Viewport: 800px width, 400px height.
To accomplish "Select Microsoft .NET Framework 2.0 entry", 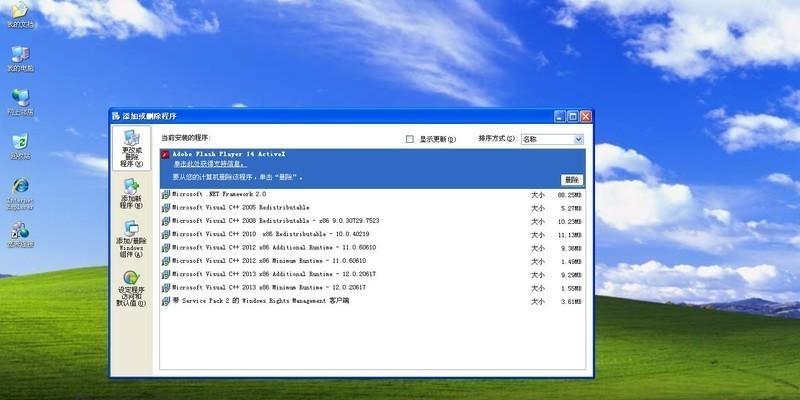I will pos(372,194).
